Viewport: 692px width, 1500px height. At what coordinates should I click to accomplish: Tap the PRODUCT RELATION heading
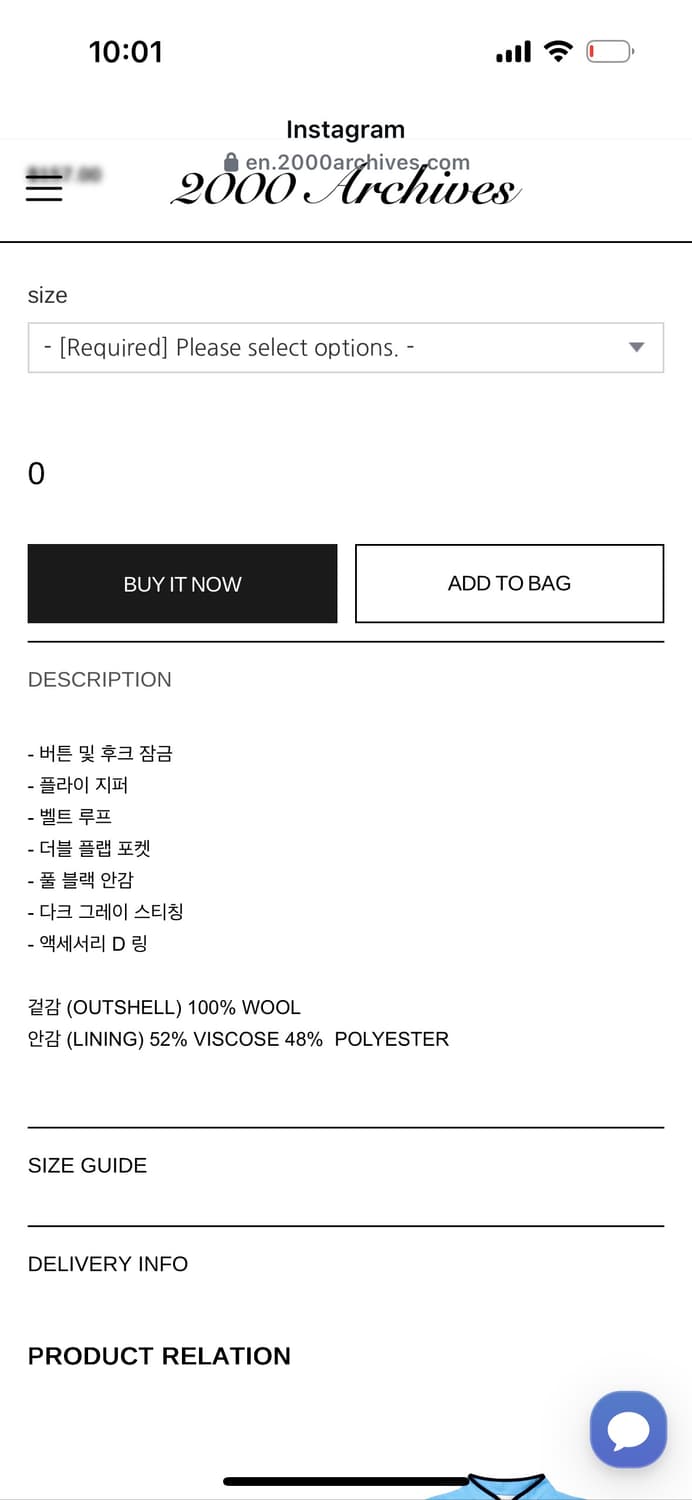coord(159,1356)
